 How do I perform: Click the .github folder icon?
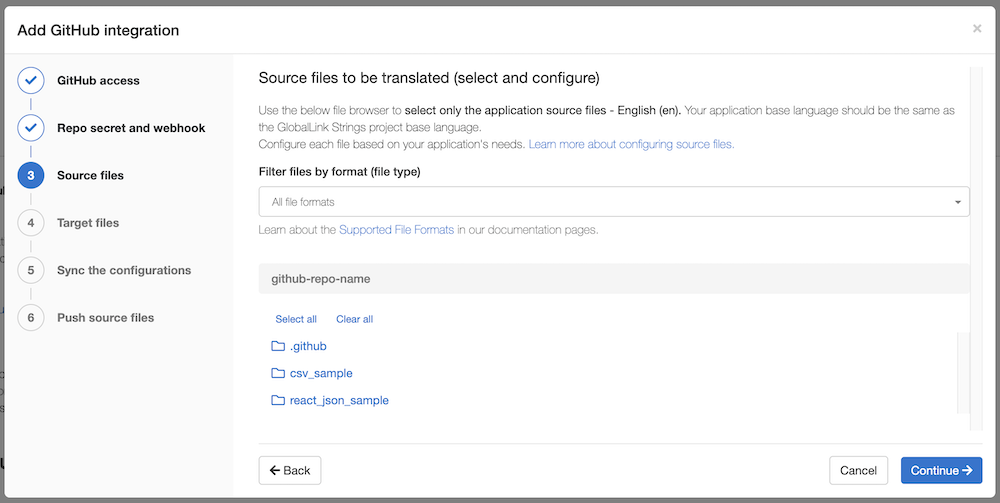(x=278, y=346)
